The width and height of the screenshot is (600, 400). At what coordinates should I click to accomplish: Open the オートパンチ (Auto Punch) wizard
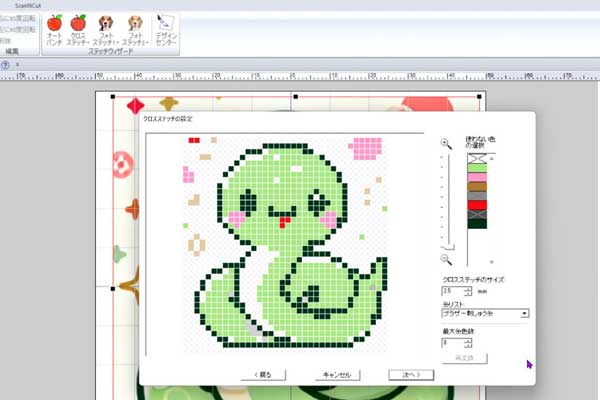55,28
